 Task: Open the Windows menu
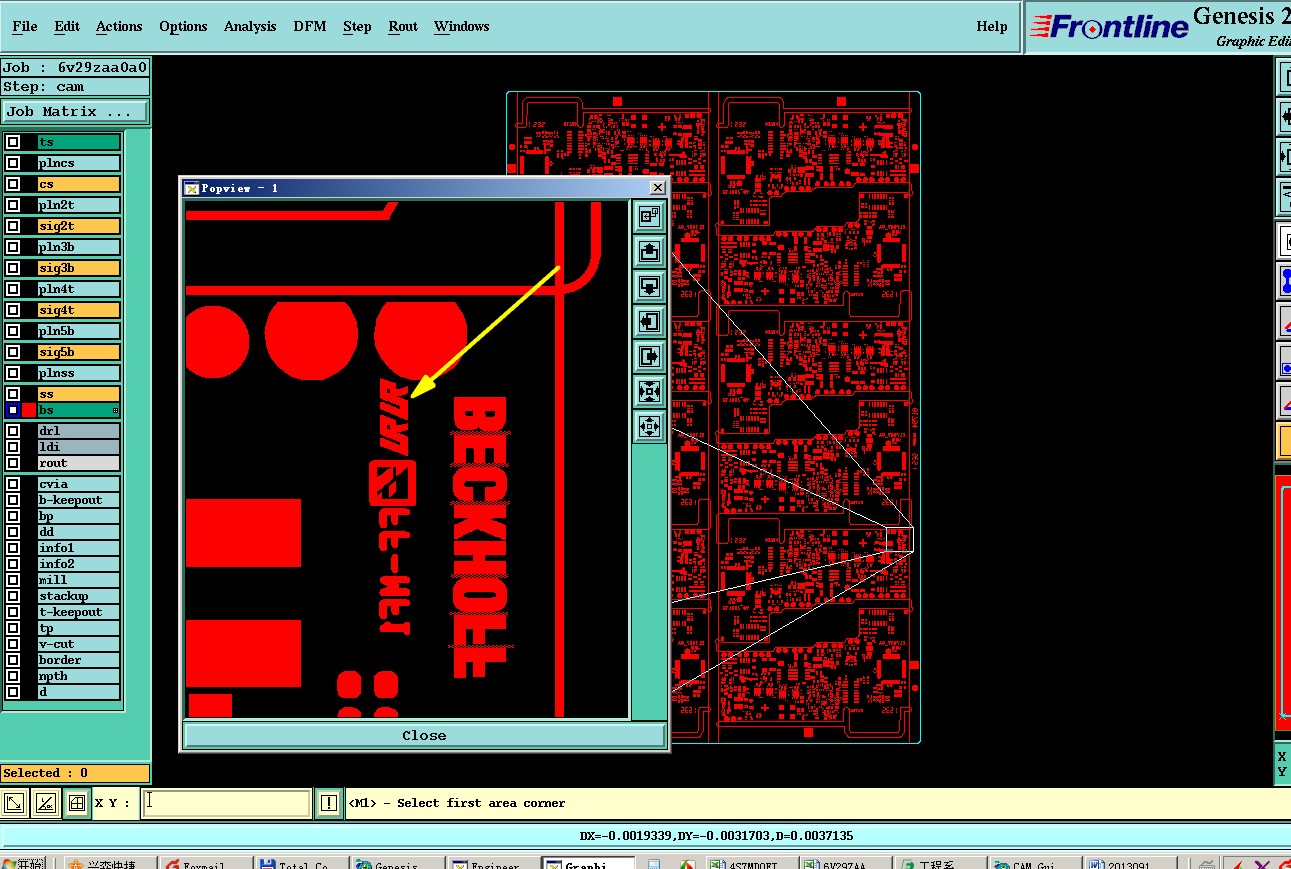(x=462, y=27)
